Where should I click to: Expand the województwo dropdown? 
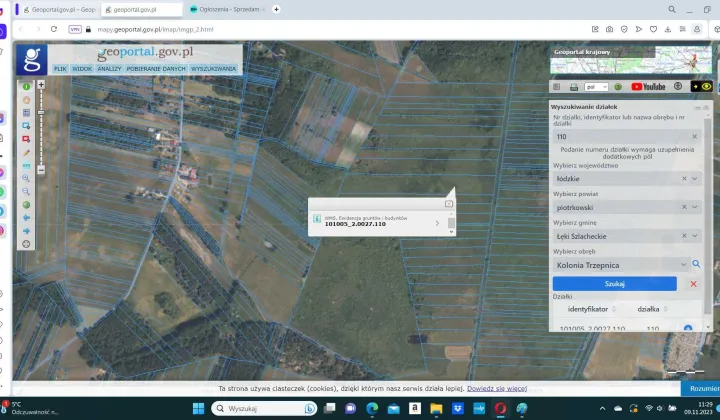click(x=695, y=179)
